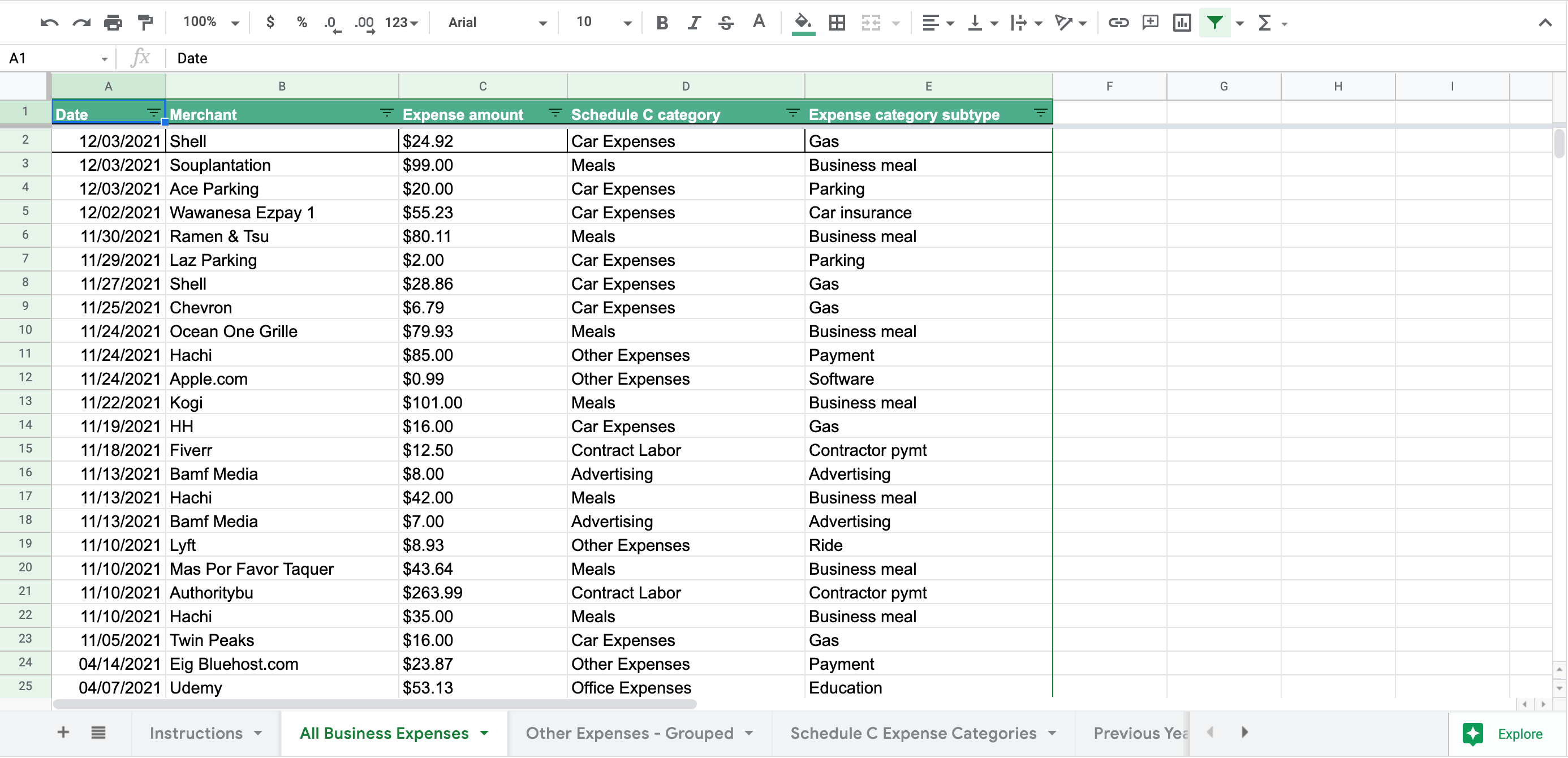Open the Merchant column filter dropdown
The width and height of the screenshot is (1568, 758).
point(386,113)
